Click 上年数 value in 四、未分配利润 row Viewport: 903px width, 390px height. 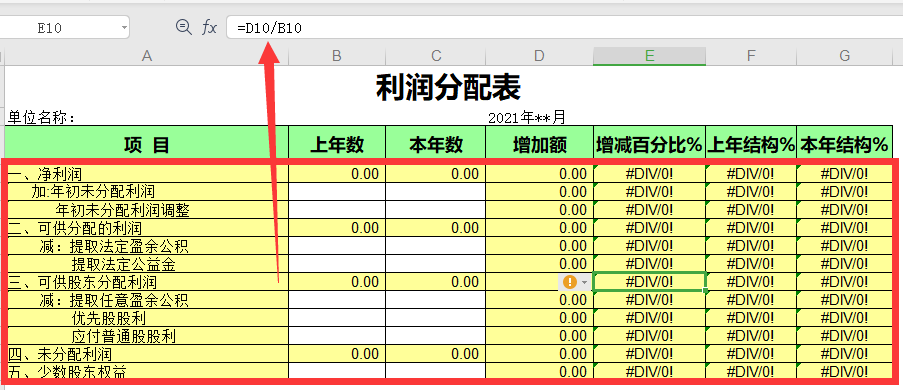tap(337, 354)
